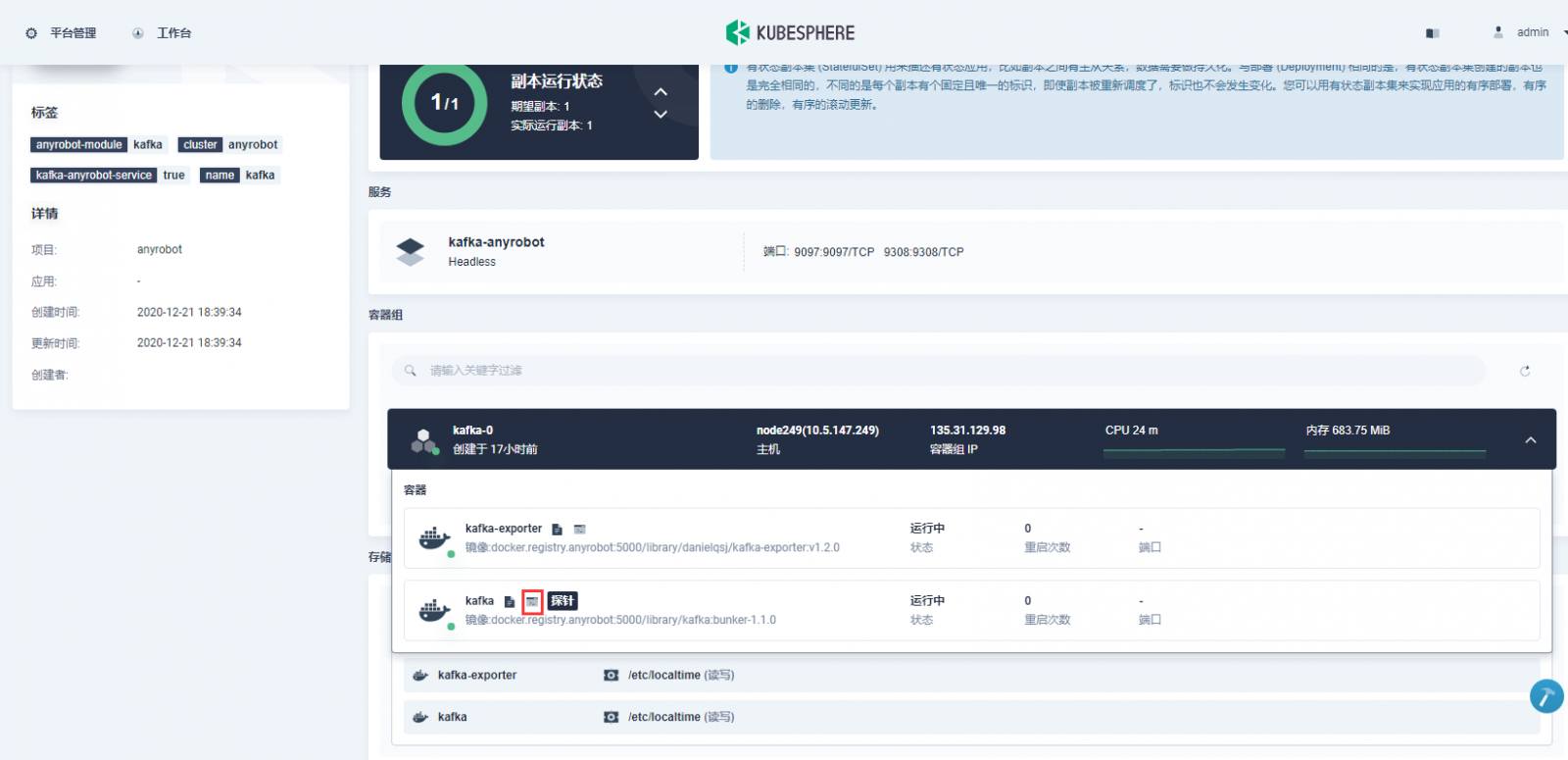Increase replica count with up arrow
Viewport: 1568px width, 760px height.
(661, 91)
